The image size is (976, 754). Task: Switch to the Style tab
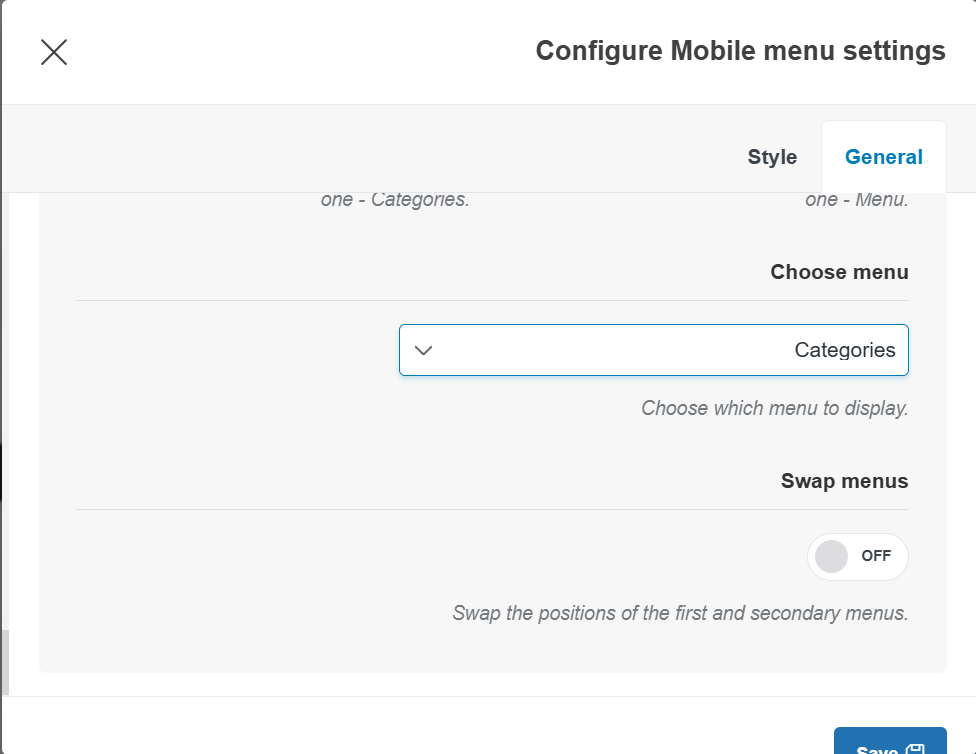[x=772, y=157]
